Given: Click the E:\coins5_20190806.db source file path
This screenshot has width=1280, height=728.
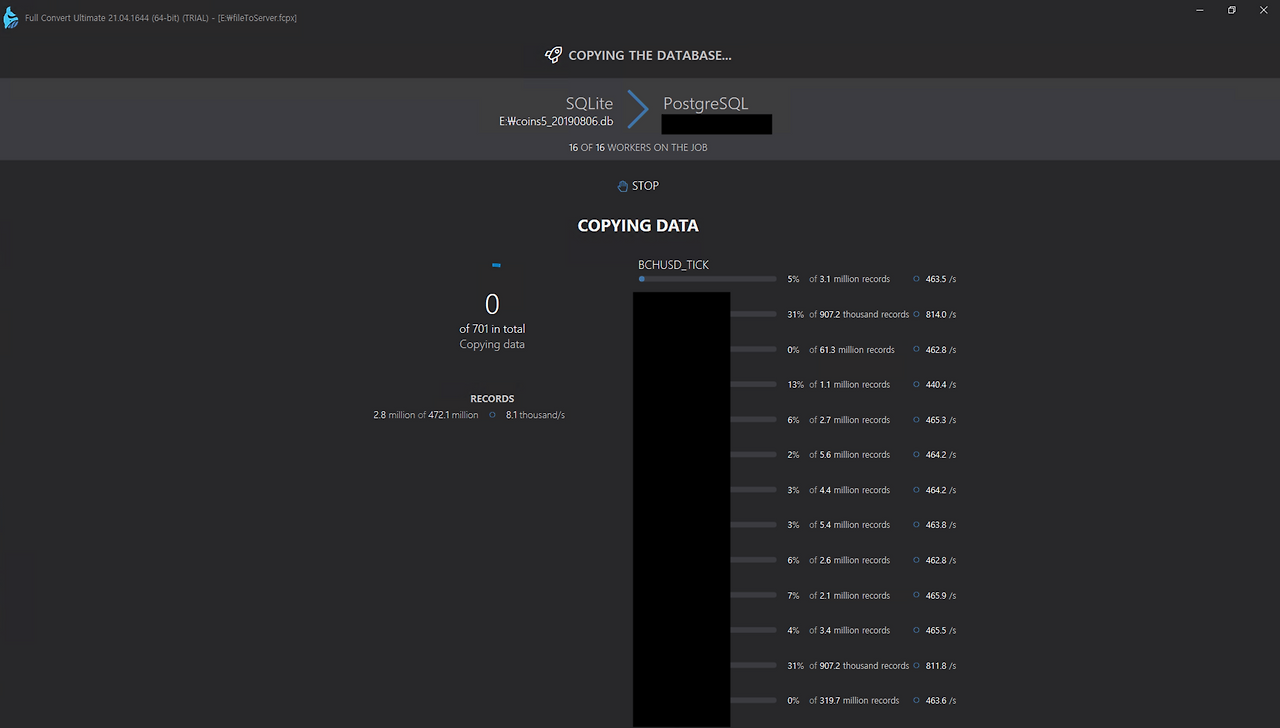Looking at the screenshot, I should click(x=556, y=121).
